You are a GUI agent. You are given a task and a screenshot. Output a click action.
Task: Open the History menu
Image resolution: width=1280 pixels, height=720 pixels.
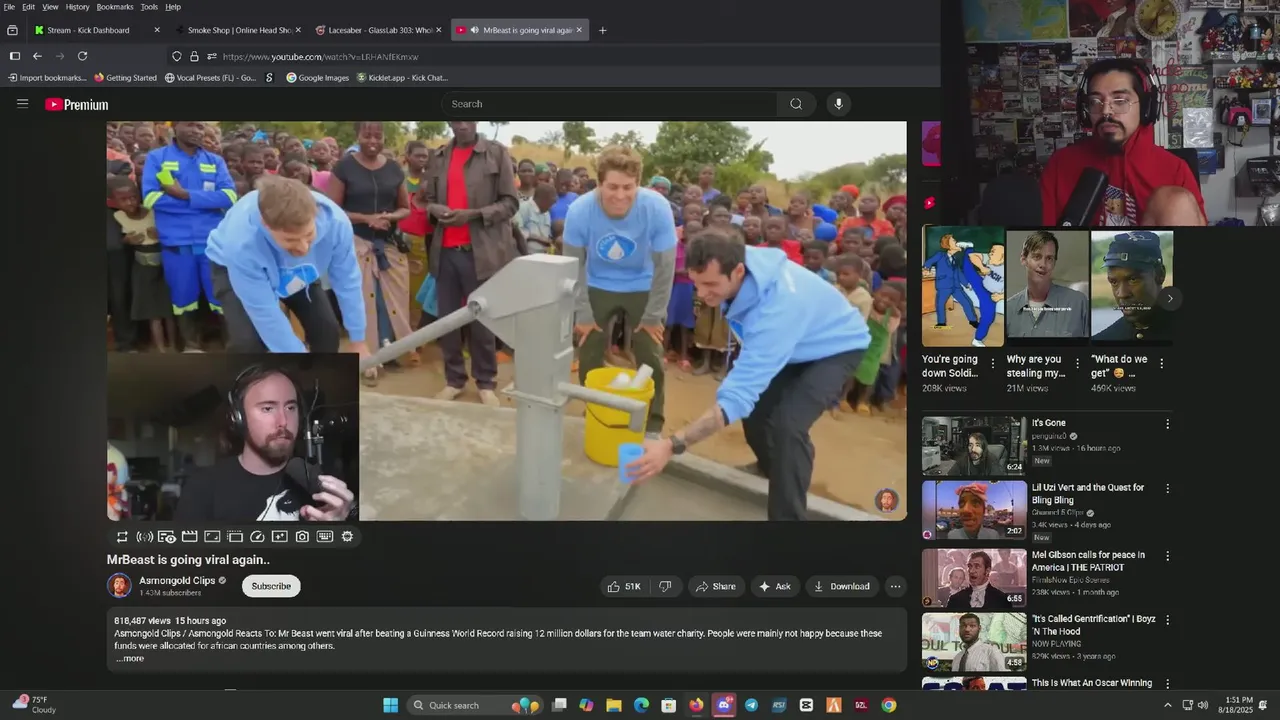(x=77, y=7)
